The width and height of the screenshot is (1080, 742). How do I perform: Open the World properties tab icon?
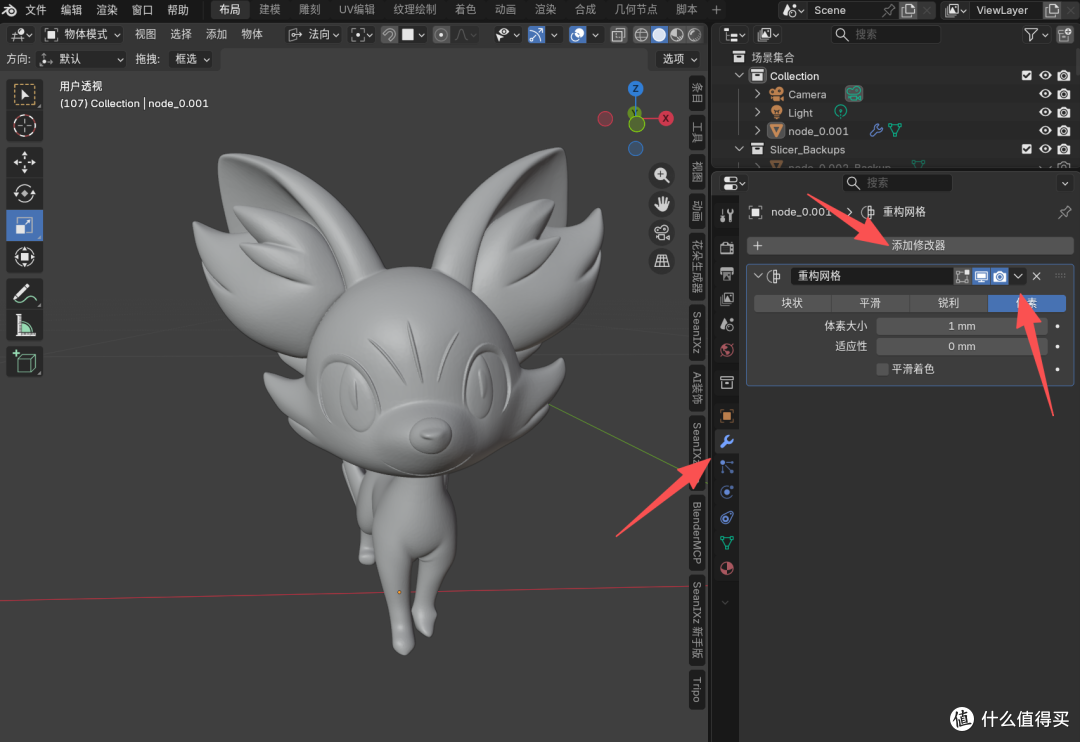click(727, 350)
